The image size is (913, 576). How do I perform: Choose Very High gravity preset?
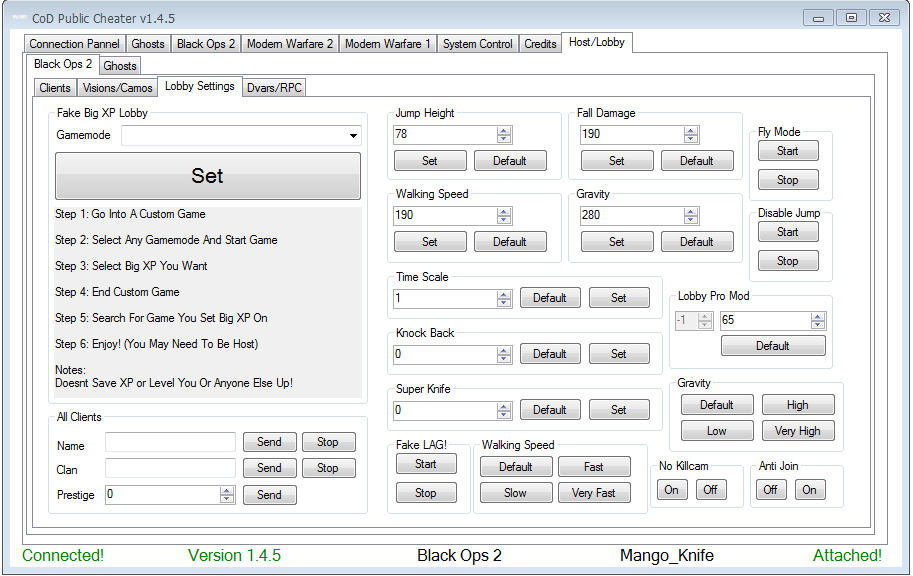coord(798,431)
